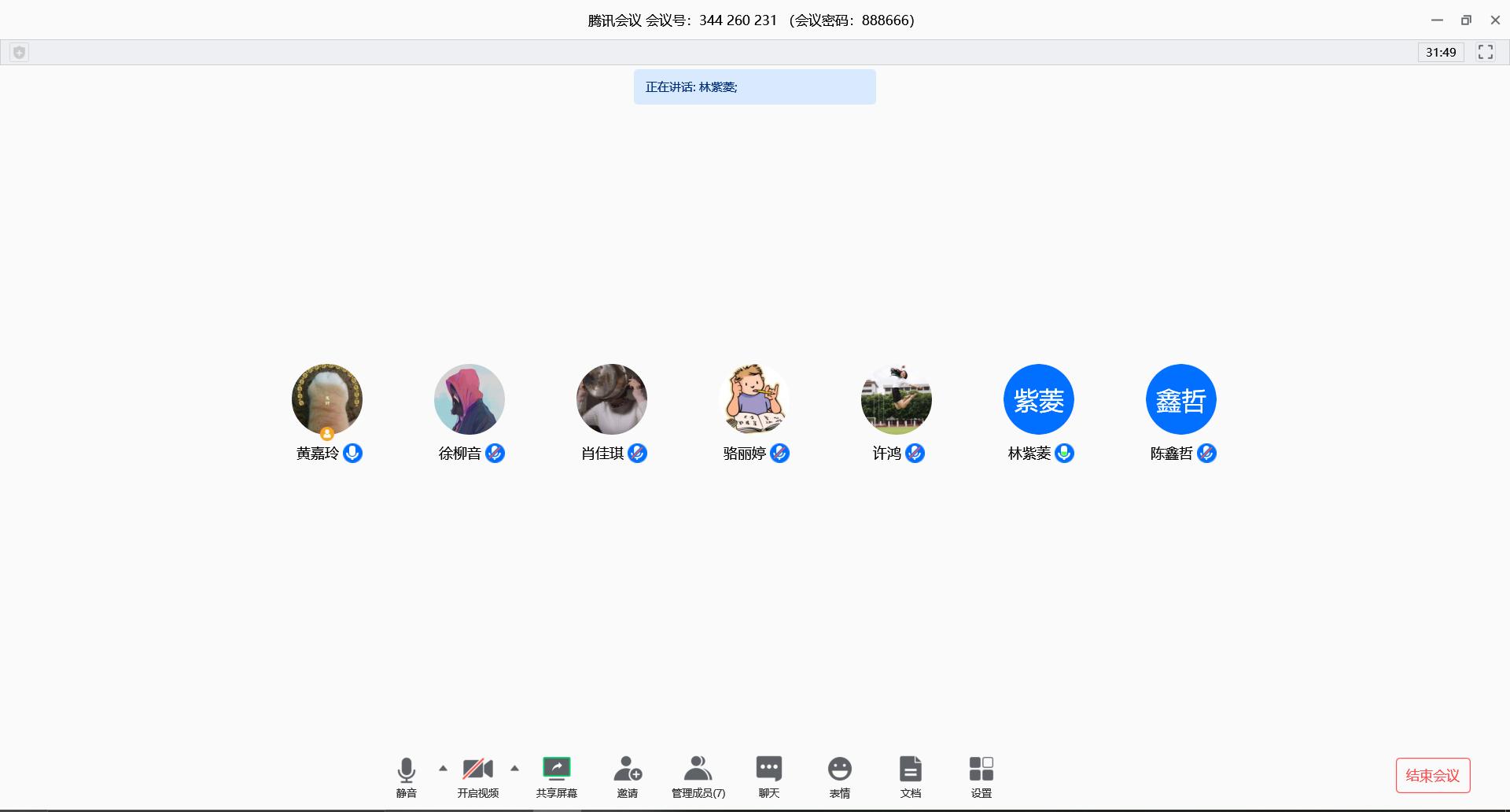Click the shield security icon at top left
The width and height of the screenshot is (1510, 812).
pyautogui.click(x=20, y=53)
